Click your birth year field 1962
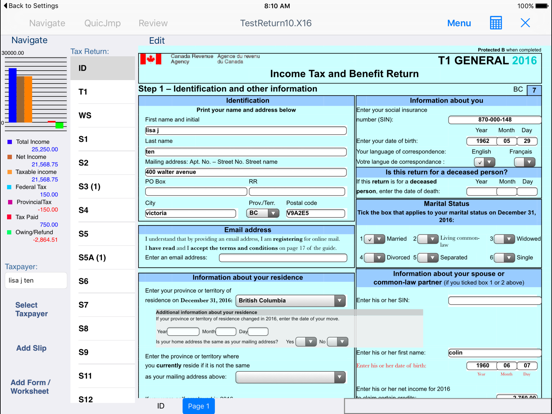The width and height of the screenshot is (552, 414). (481, 141)
